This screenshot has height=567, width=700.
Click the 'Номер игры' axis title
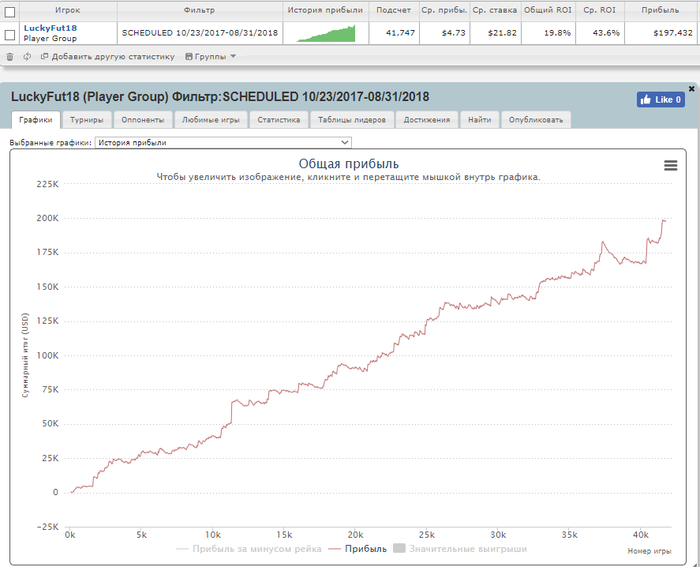[x=649, y=551]
